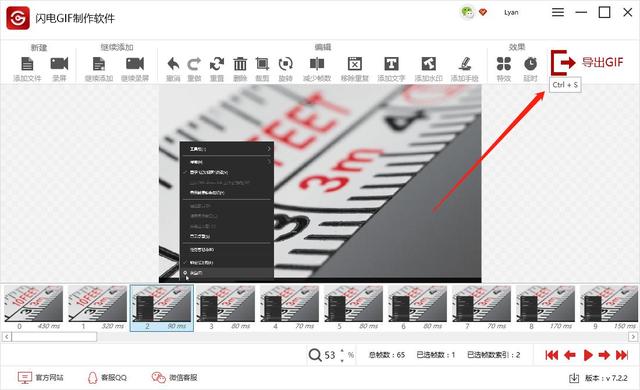The width and height of the screenshot is (640, 390).
Task: Click the WeChat avatar icon in title bar
Action: tap(467, 12)
